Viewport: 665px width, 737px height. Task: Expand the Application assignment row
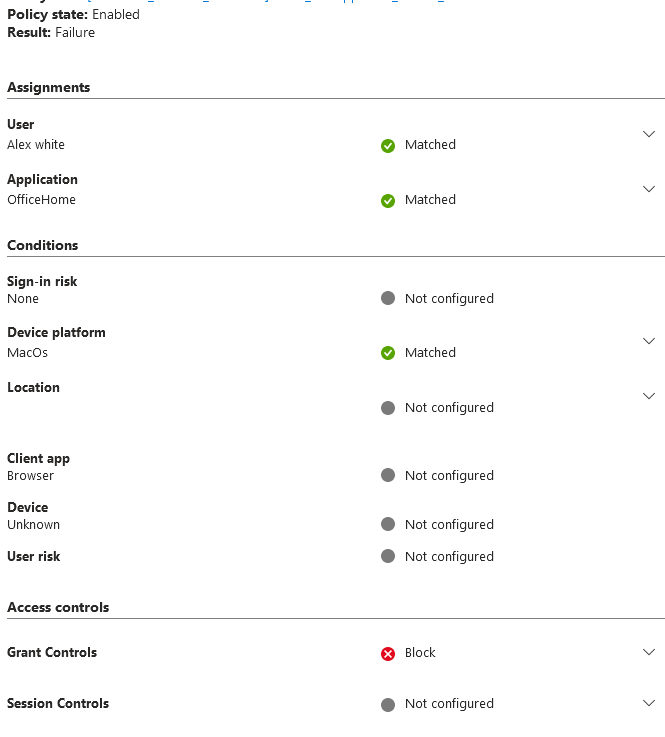pyautogui.click(x=649, y=189)
